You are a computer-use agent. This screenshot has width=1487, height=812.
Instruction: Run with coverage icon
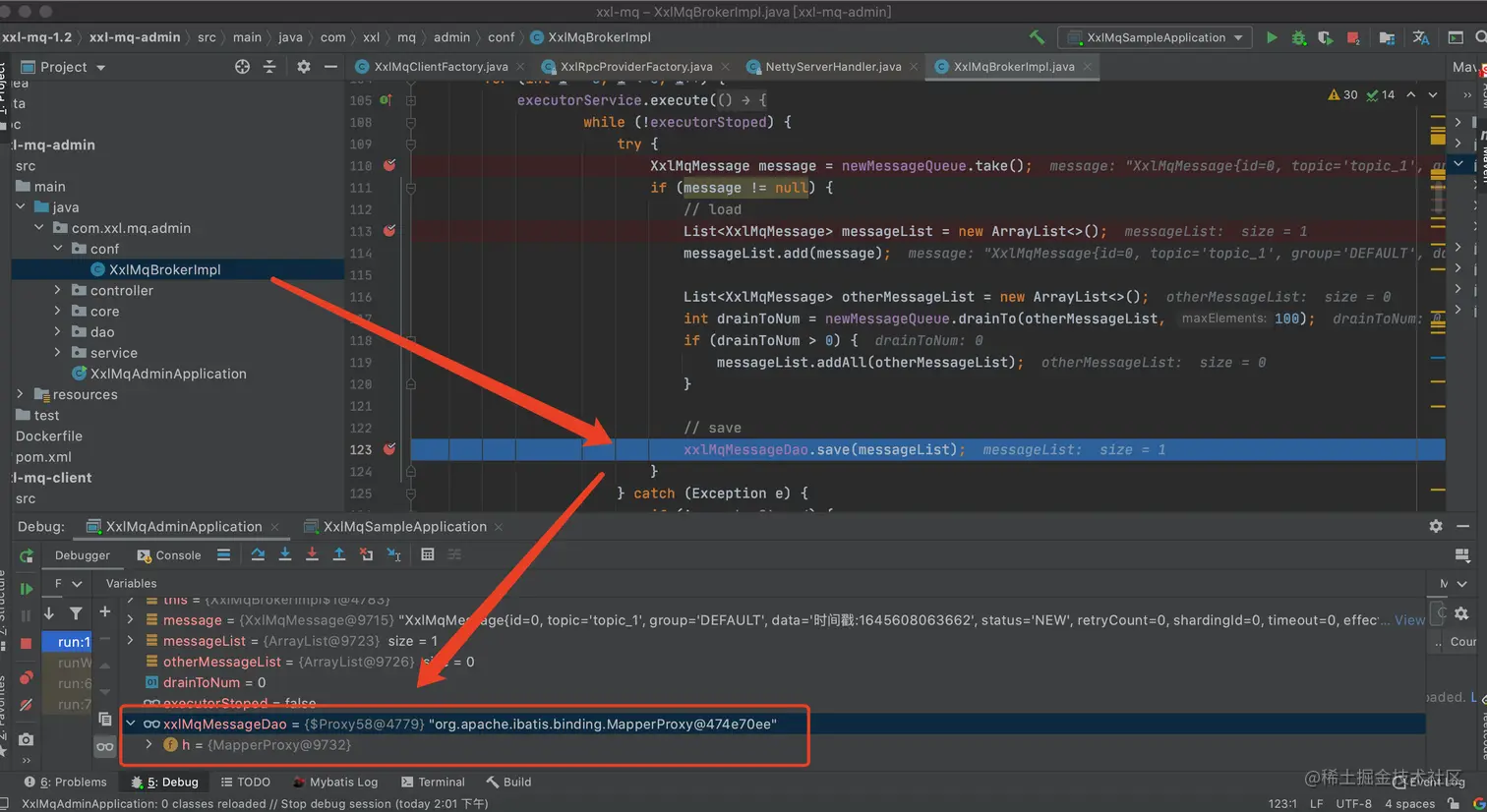click(x=1326, y=37)
